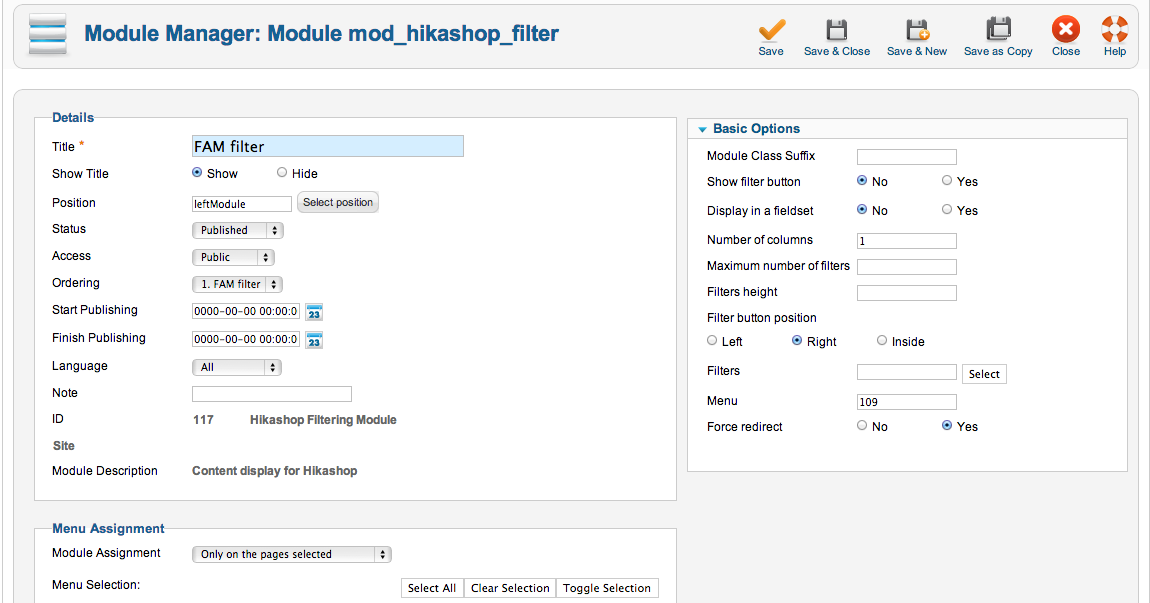Open the Start Publishing calendar picker

[314, 312]
